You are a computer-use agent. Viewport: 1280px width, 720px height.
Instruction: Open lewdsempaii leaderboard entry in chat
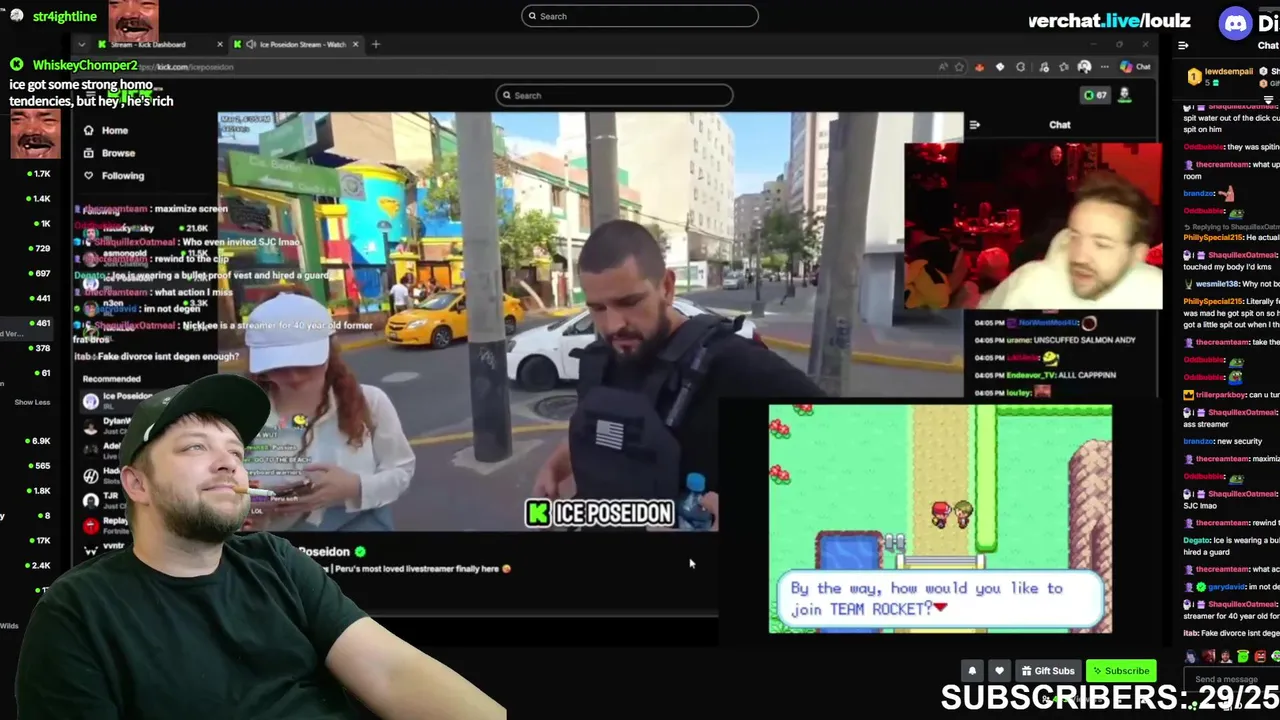point(1218,76)
